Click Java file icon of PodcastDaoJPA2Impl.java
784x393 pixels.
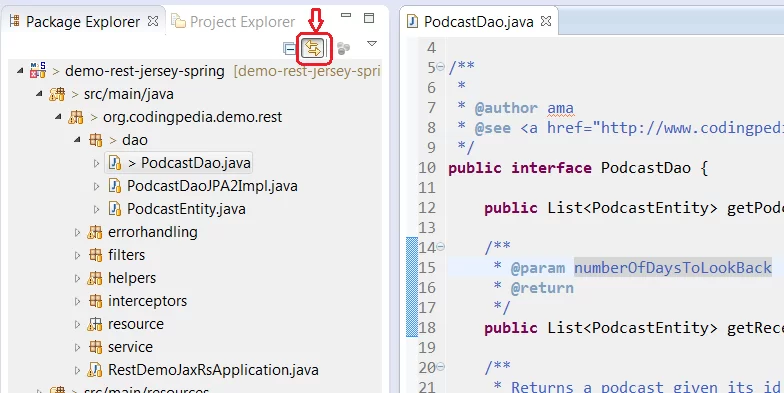click(115, 186)
